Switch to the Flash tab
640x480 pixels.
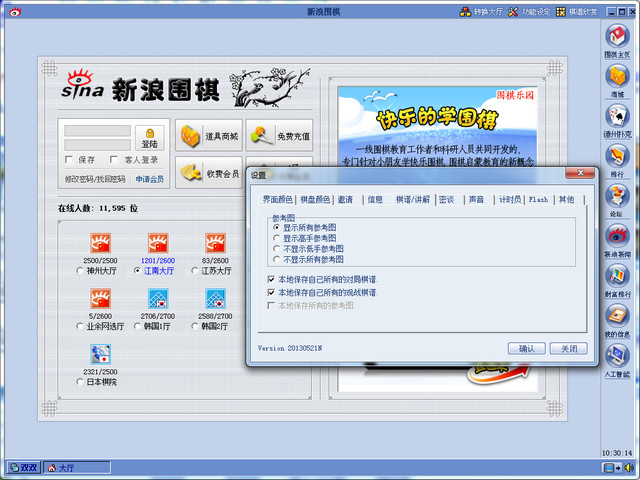[x=538, y=199]
